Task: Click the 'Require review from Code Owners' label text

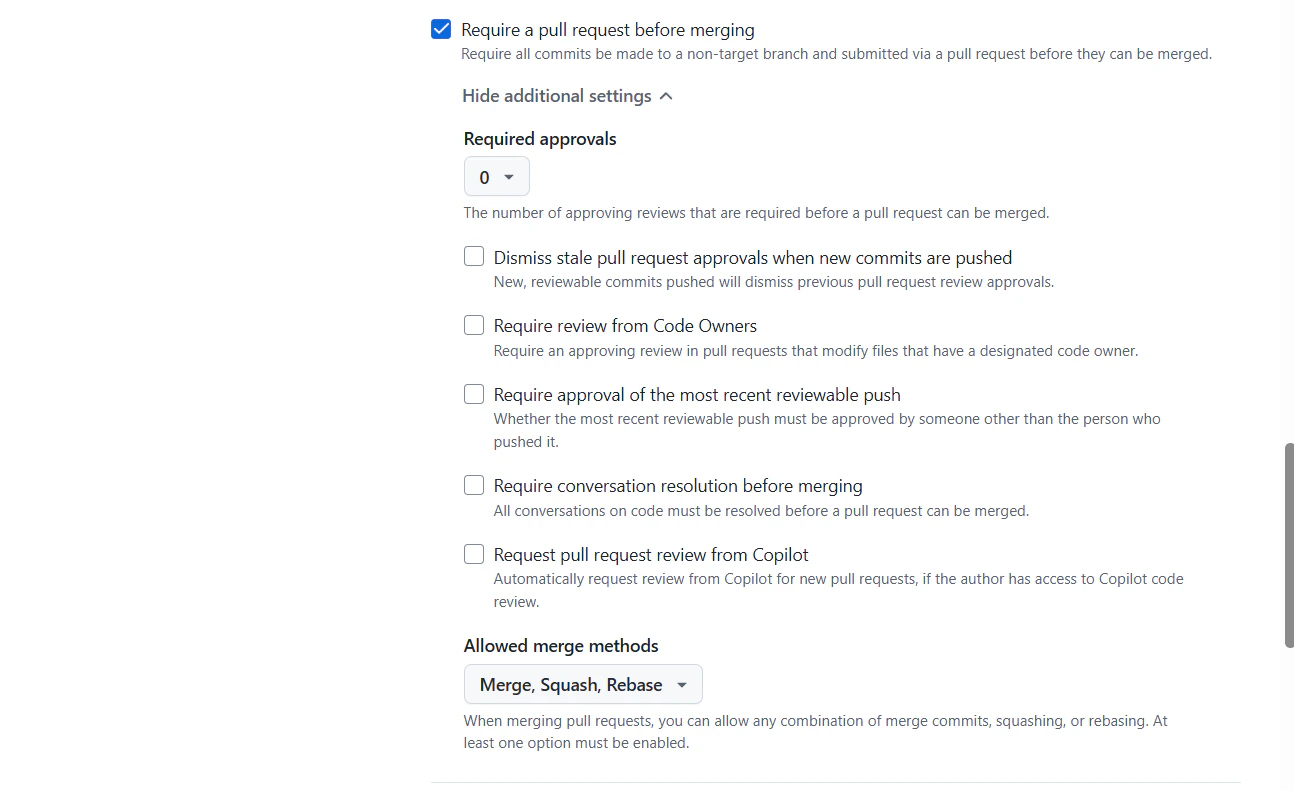Action: [x=625, y=326]
